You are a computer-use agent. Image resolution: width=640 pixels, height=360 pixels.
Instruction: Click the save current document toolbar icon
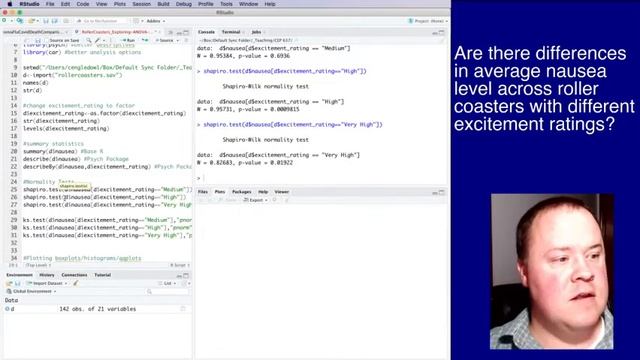(46, 21)
